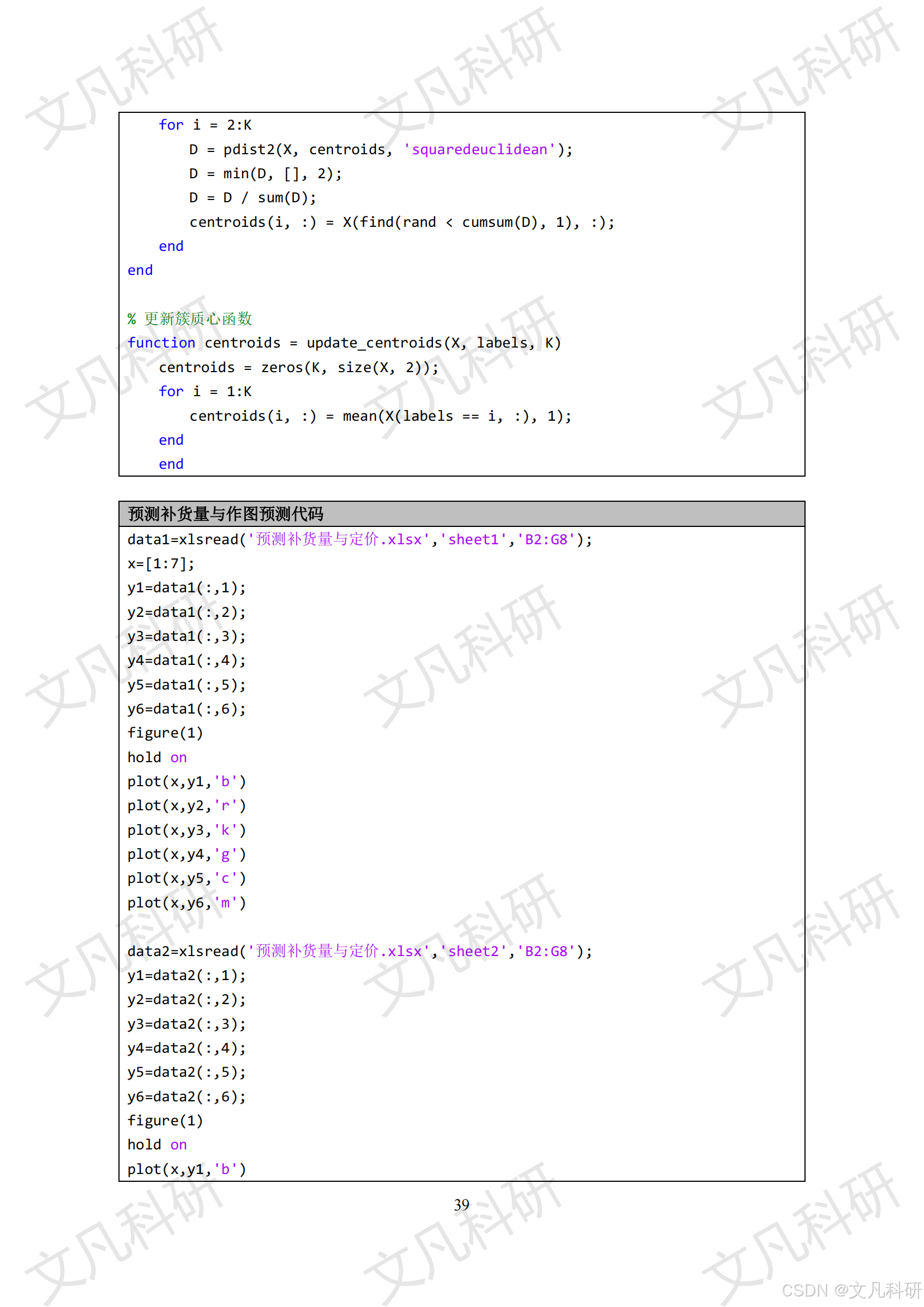Click the line "y5=data2(:,5);"

coord(187,1072)
